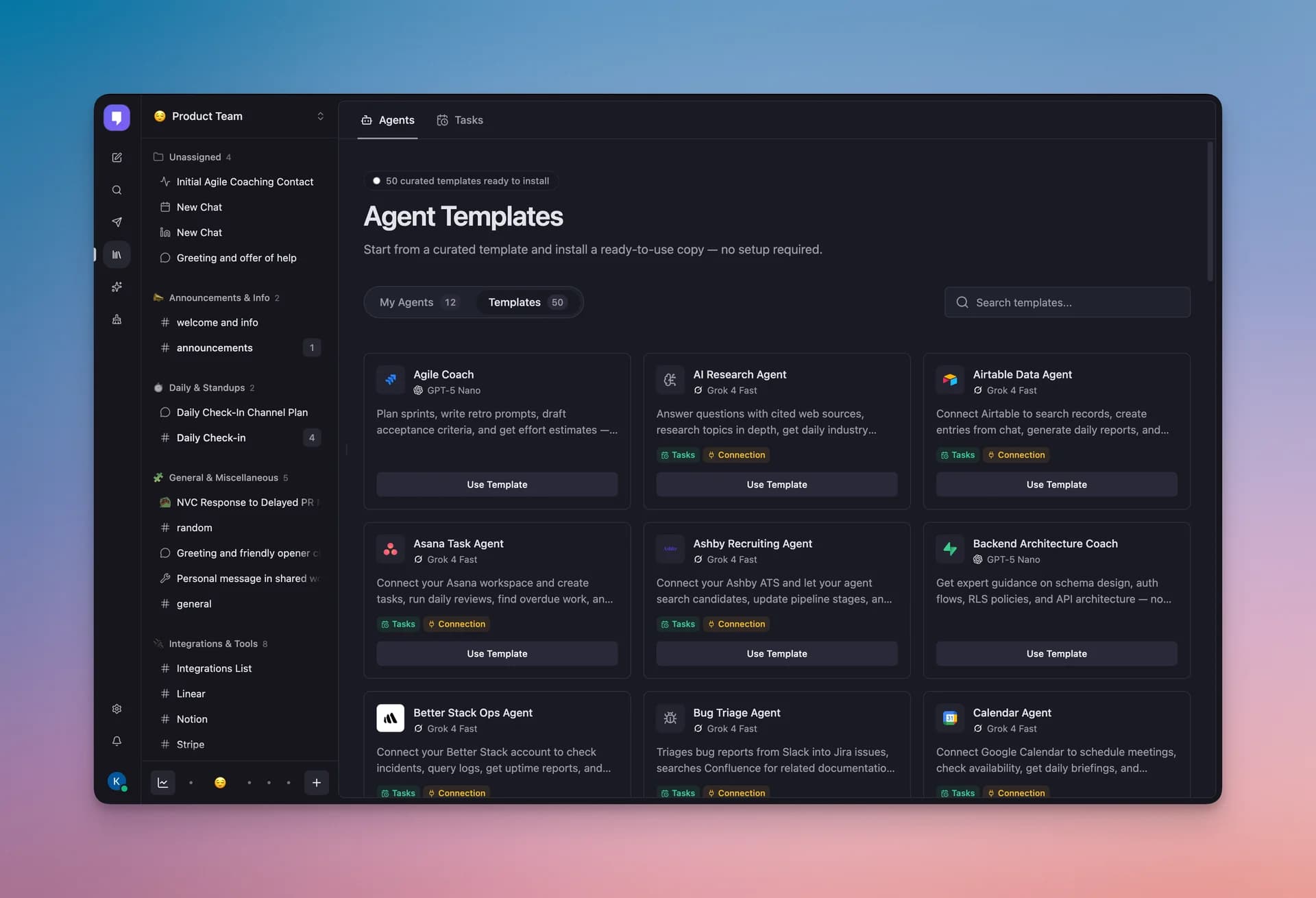Click the Greeting and offer of help chat icon

click(165, 258)
